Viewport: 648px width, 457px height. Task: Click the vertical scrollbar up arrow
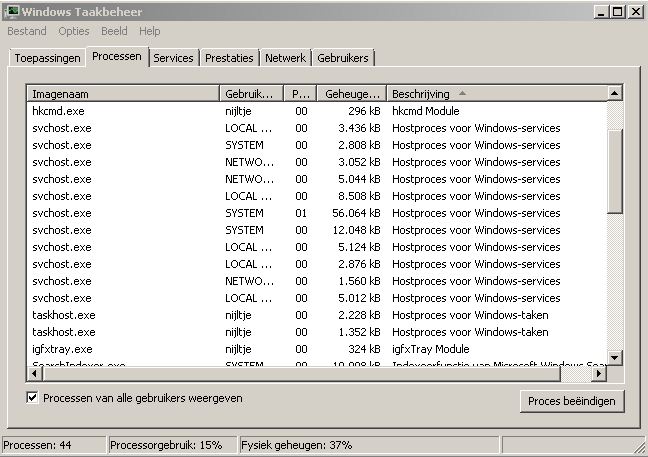[615, 93]
